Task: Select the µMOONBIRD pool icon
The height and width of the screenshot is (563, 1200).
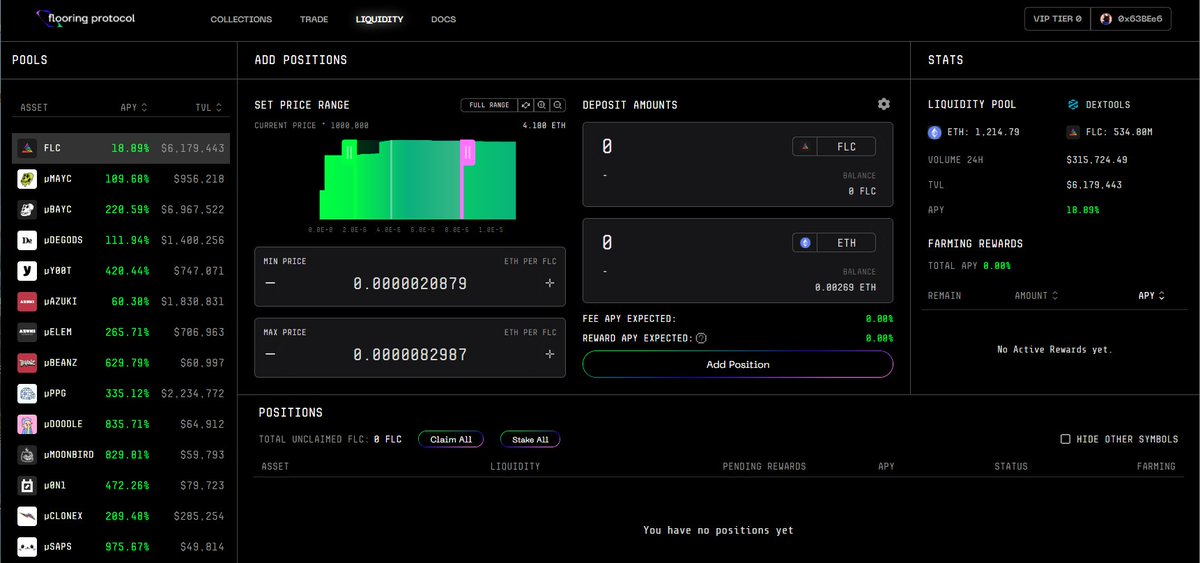Action: [27, 455]
